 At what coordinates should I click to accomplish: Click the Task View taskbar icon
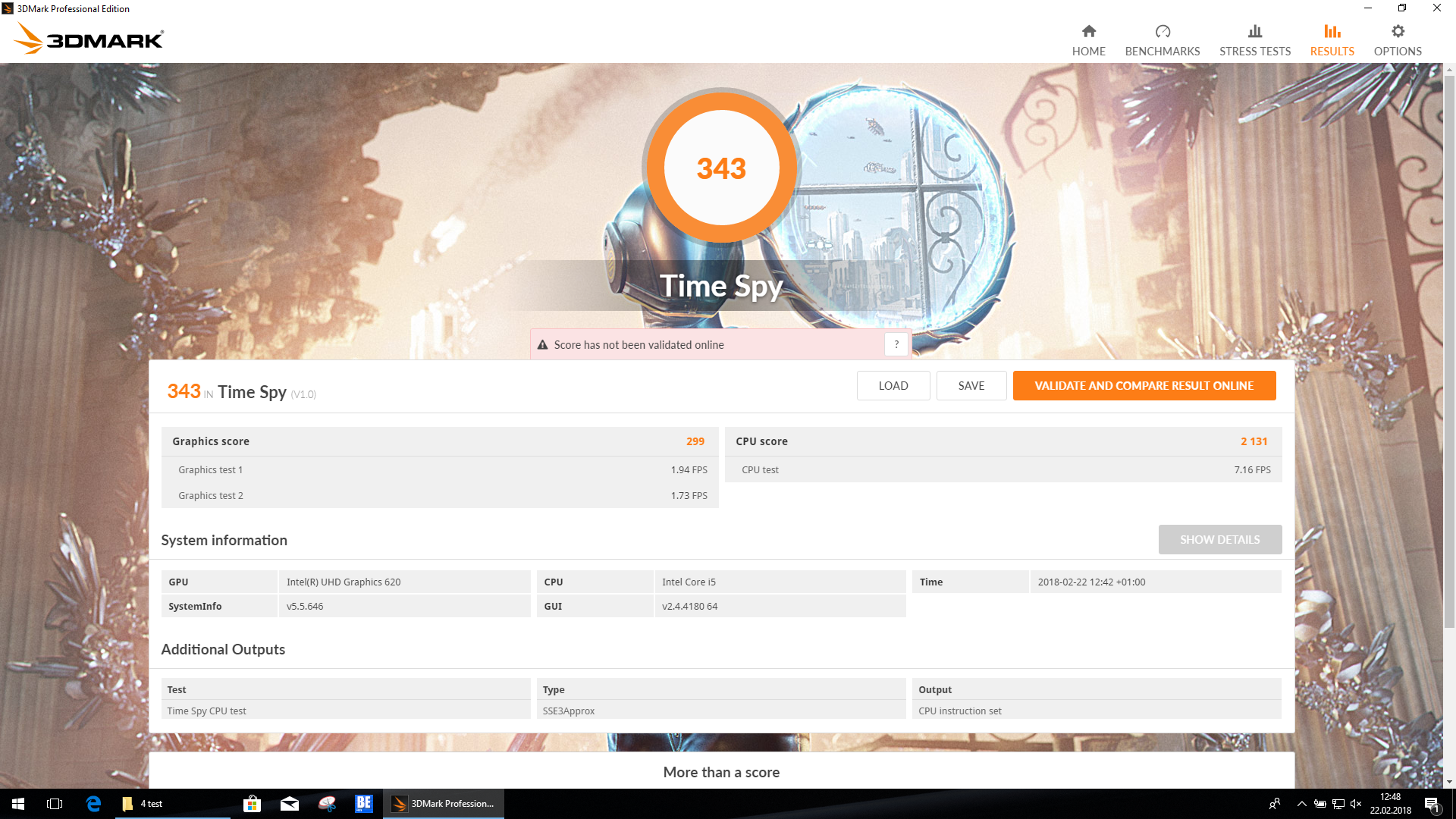55,804
